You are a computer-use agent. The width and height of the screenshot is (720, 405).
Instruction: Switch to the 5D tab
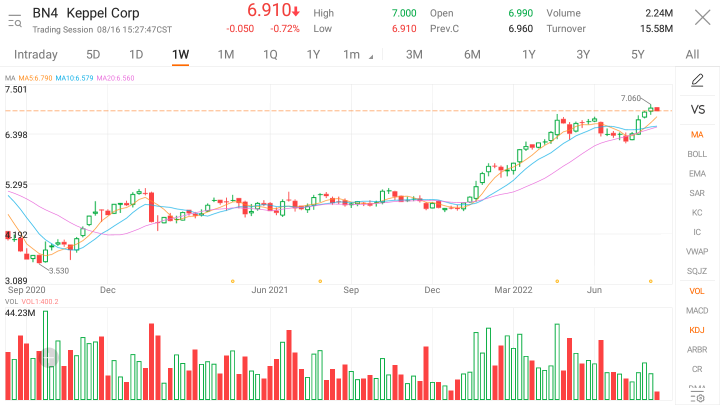click(93, 55)
